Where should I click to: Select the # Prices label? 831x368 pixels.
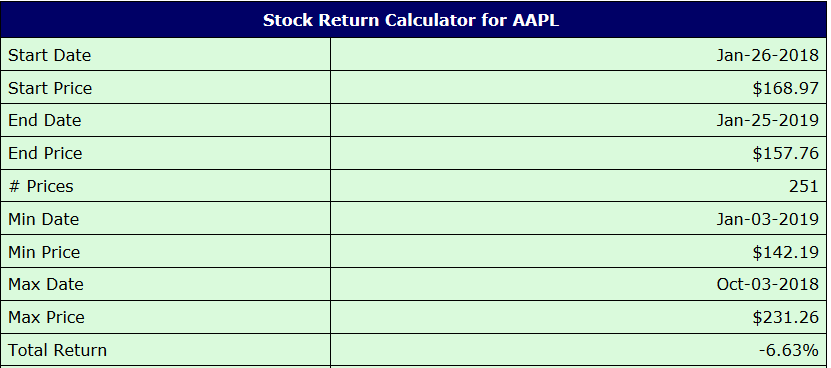coord(41,186)
